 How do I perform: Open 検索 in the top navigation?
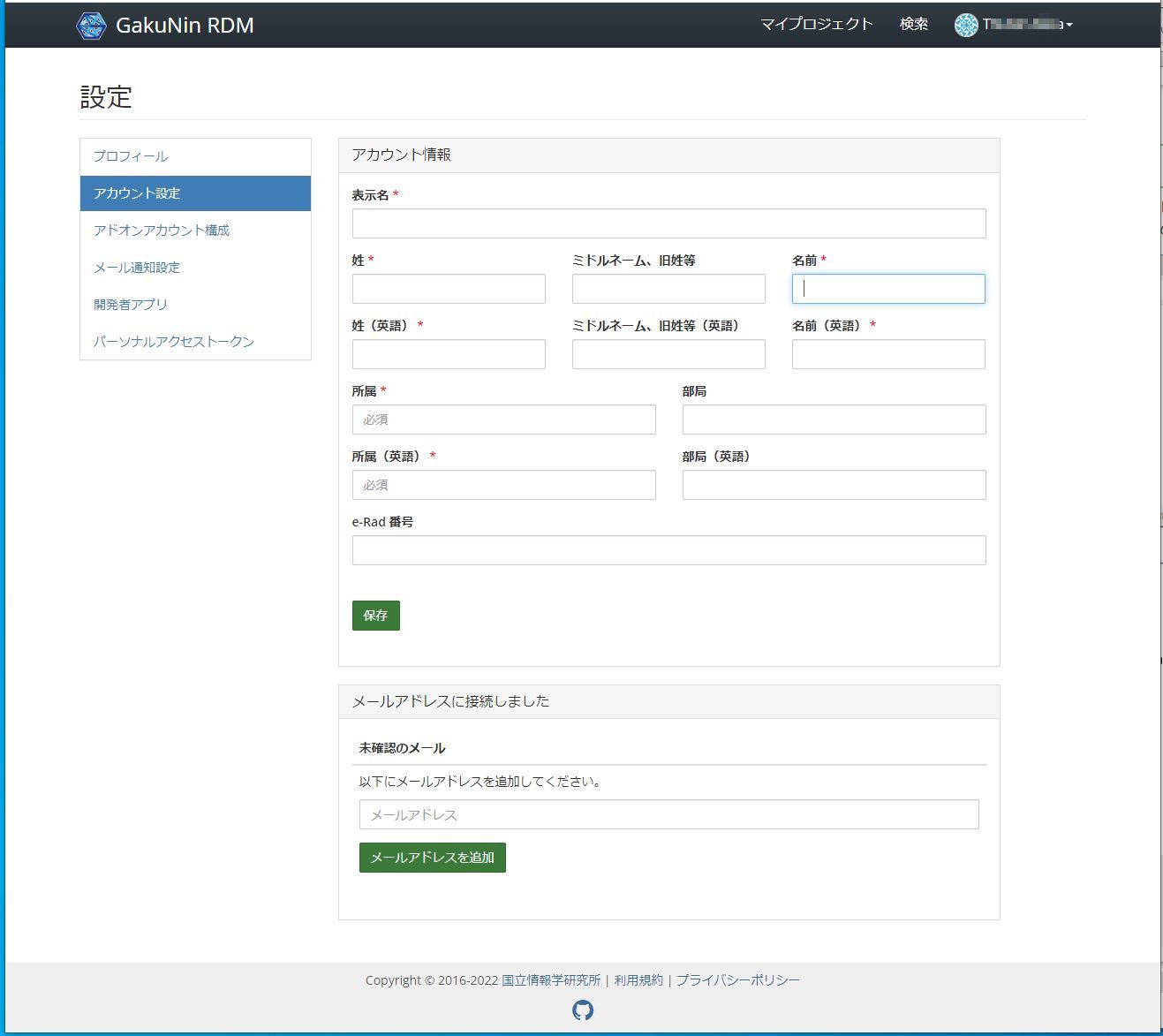[x=913, y=25]
